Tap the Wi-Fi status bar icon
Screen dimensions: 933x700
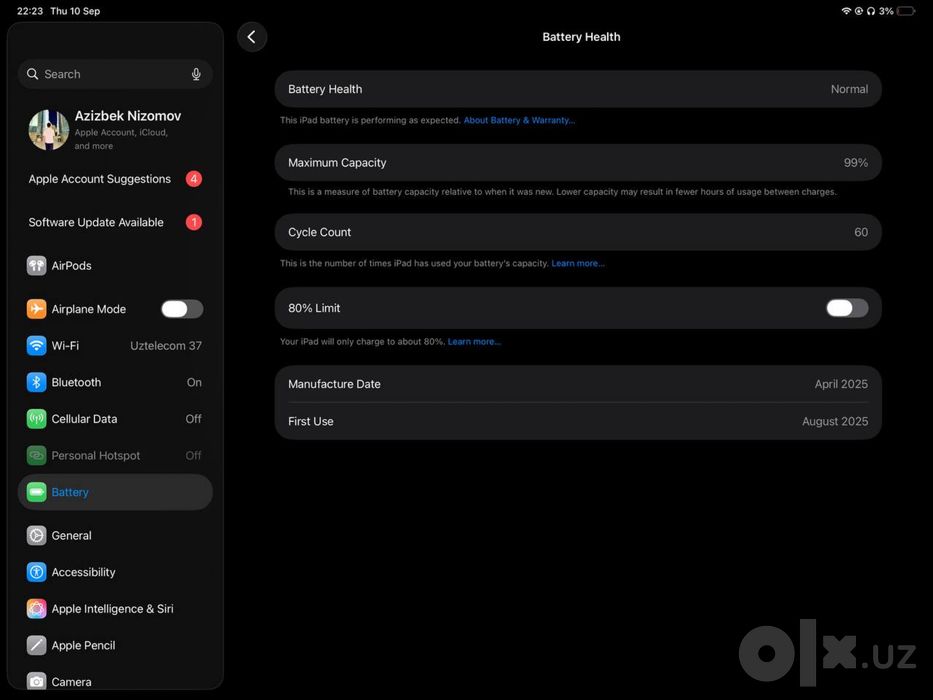point(846,11)
